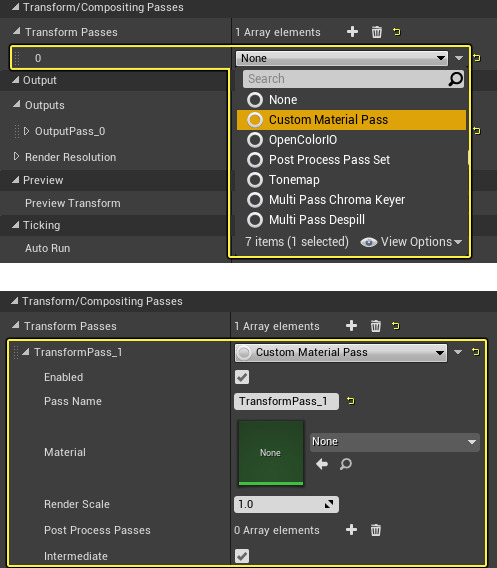This screenshot has height=568, width=497.
Task: Open TransformPass_1 element options arrow
Action: coord(458,352)
